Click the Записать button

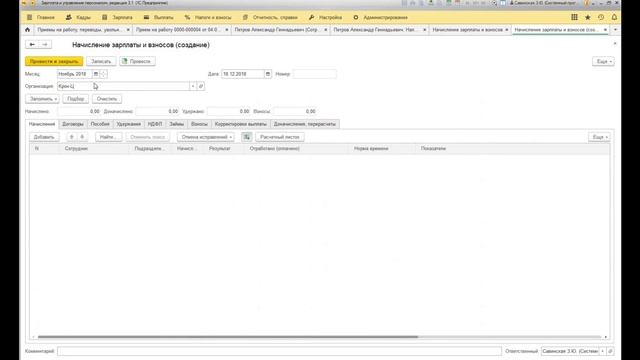[101, 61]
